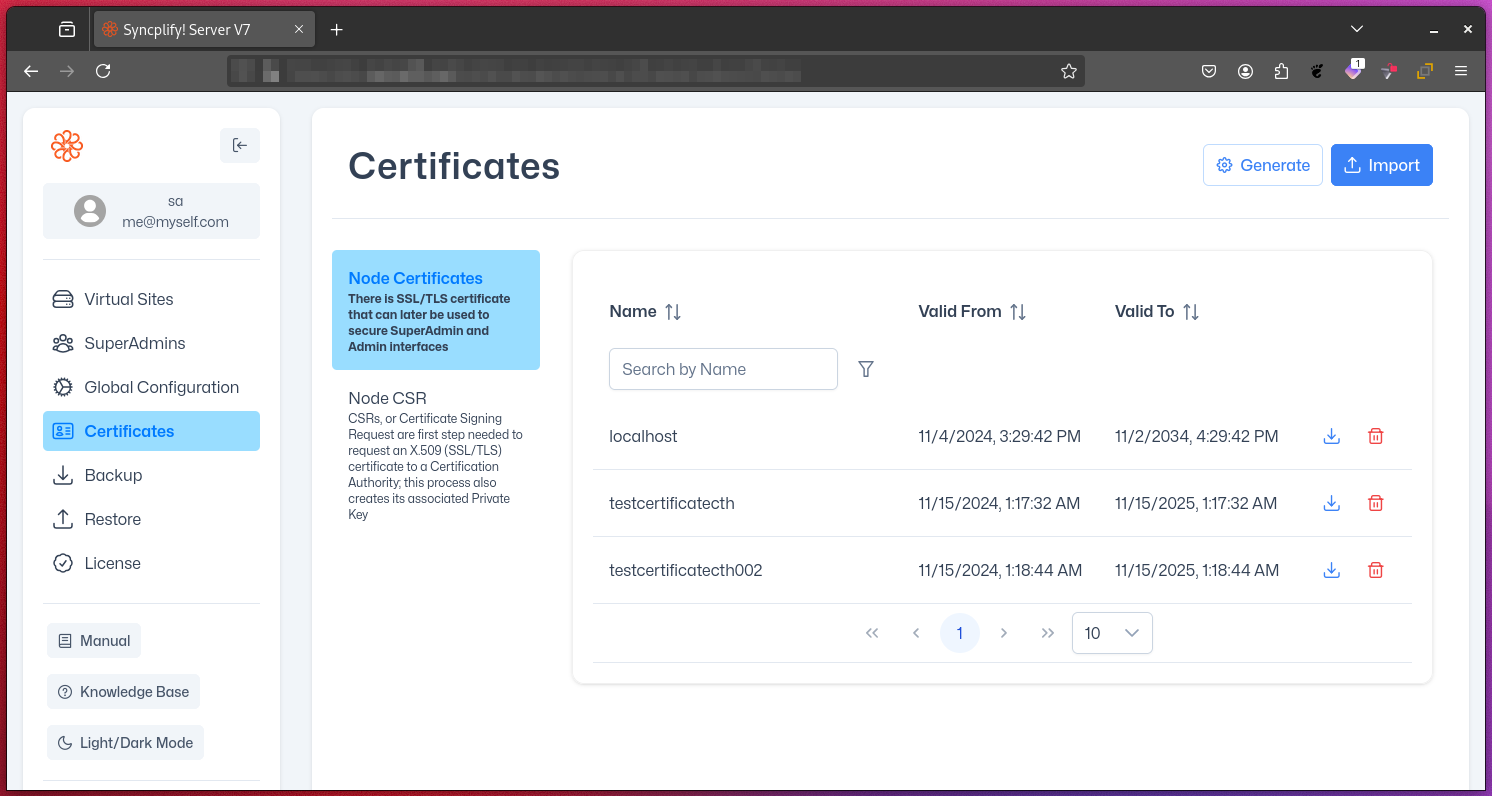Check the License status page
The width and height of the screenshot is (1492, 796).
pyautogui.click(x=110, y=563)
